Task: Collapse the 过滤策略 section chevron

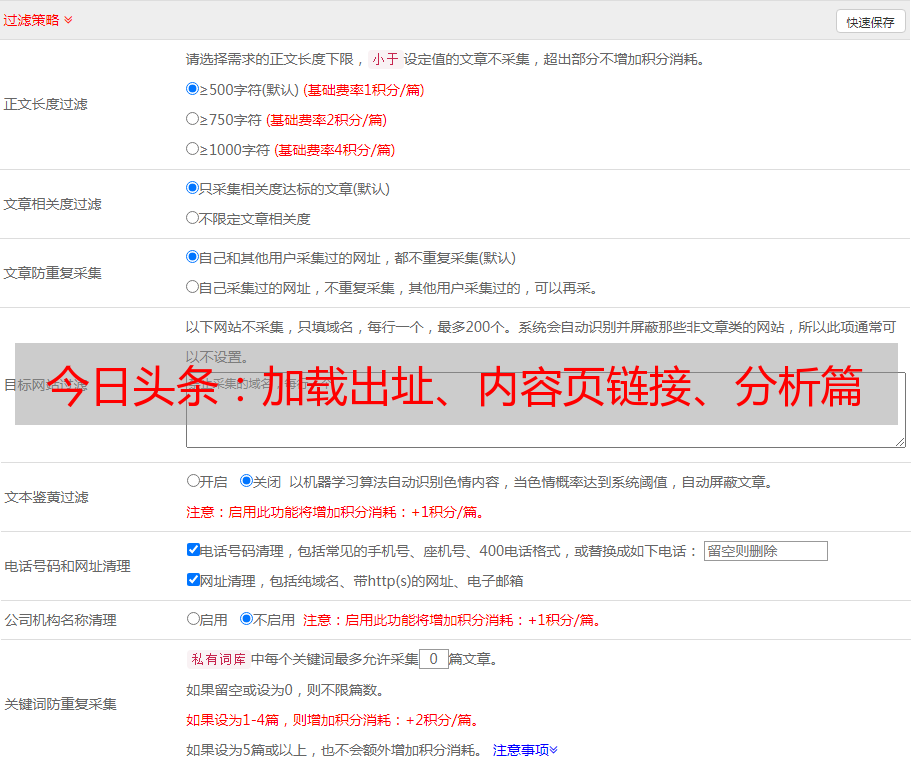Action: coord(68,20)
